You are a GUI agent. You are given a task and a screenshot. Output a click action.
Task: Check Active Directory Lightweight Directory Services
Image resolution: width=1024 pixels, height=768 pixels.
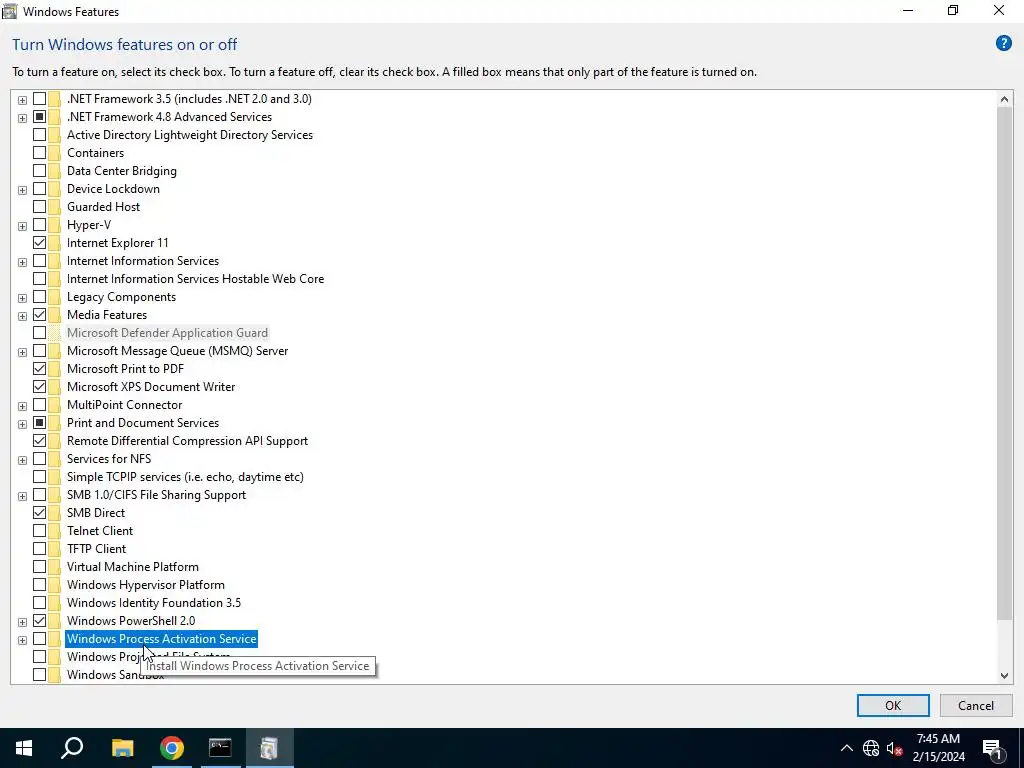(x=39, y=135)
